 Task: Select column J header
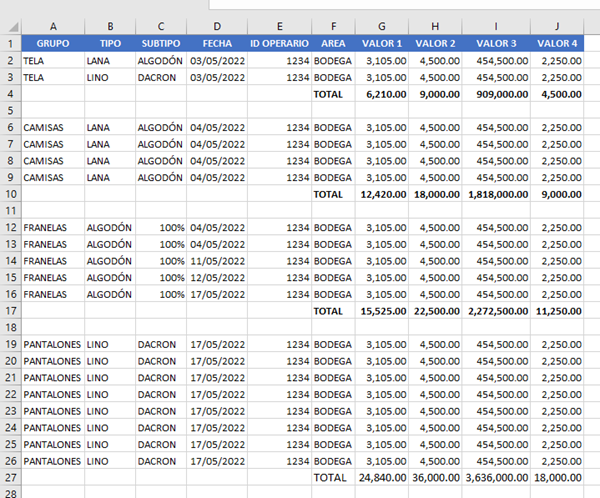coord(558,26)
